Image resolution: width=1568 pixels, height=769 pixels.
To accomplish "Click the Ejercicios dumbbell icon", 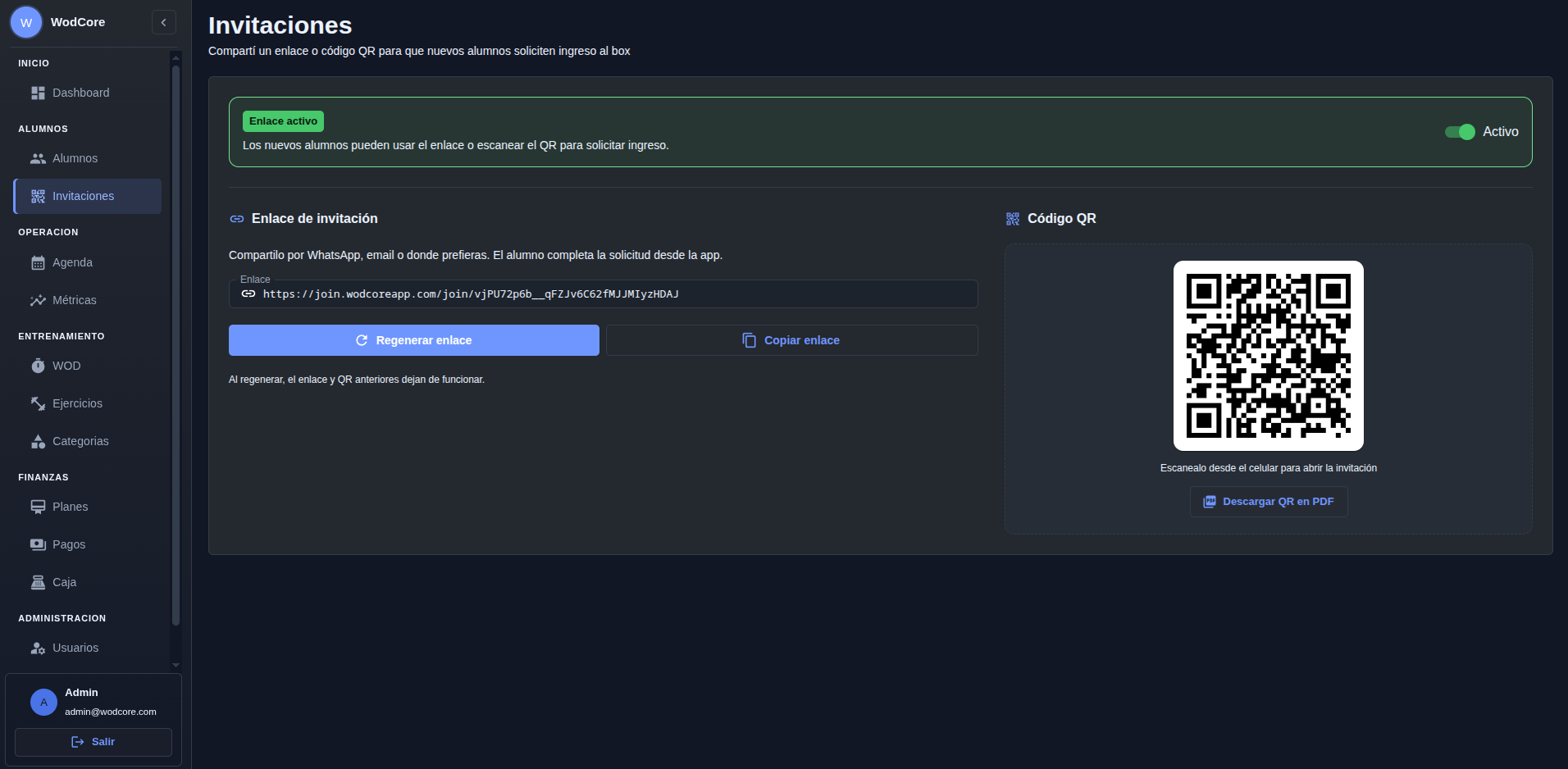I will [38, 403].
